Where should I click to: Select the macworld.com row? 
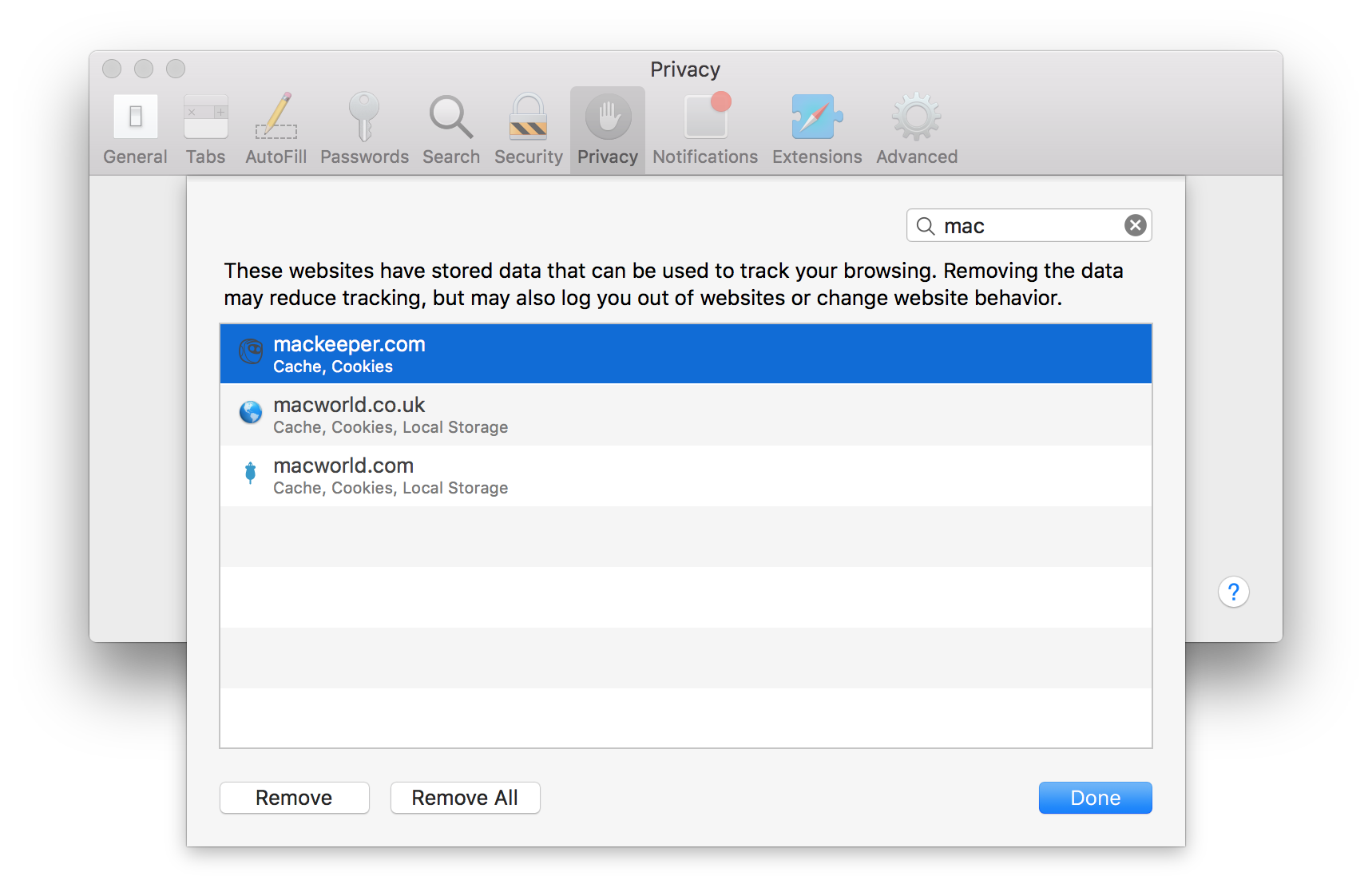point(686,475)
